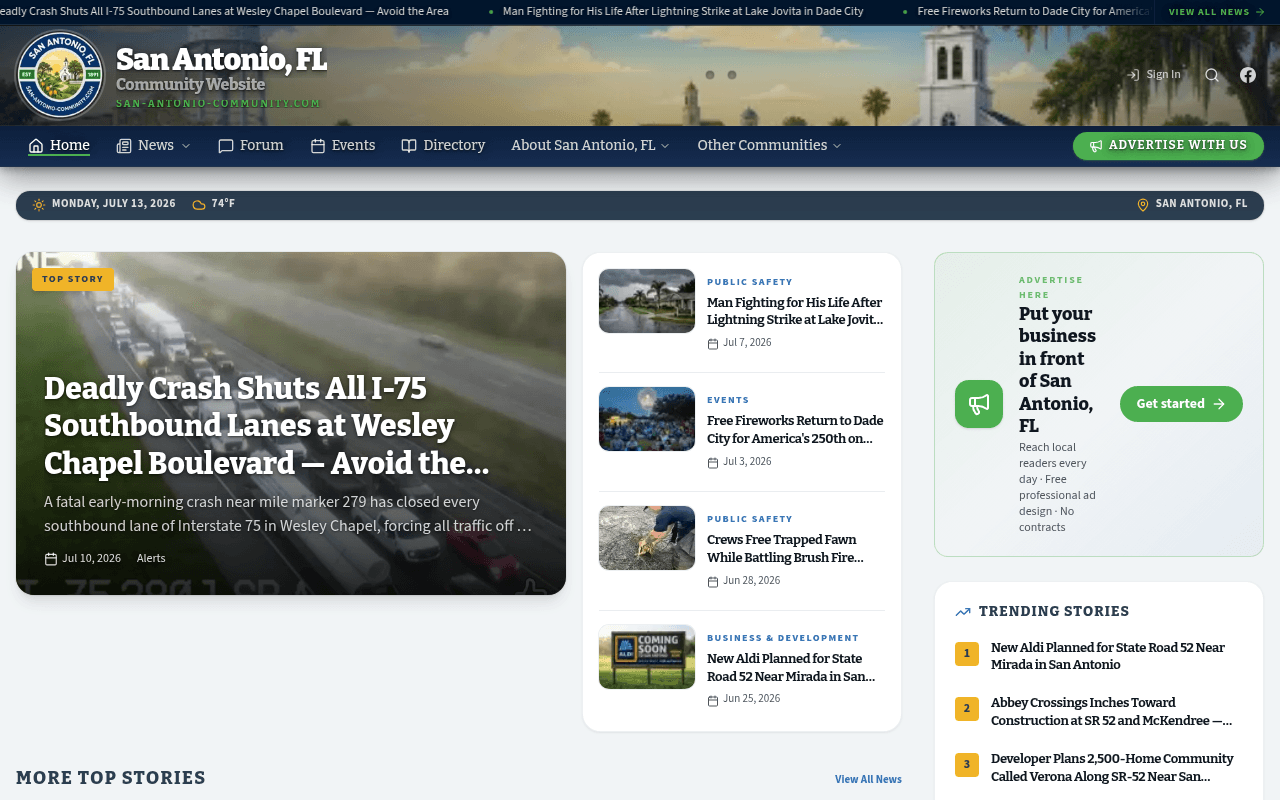Open the trapped fawn story thumbnail

click(x=647, y=538)
